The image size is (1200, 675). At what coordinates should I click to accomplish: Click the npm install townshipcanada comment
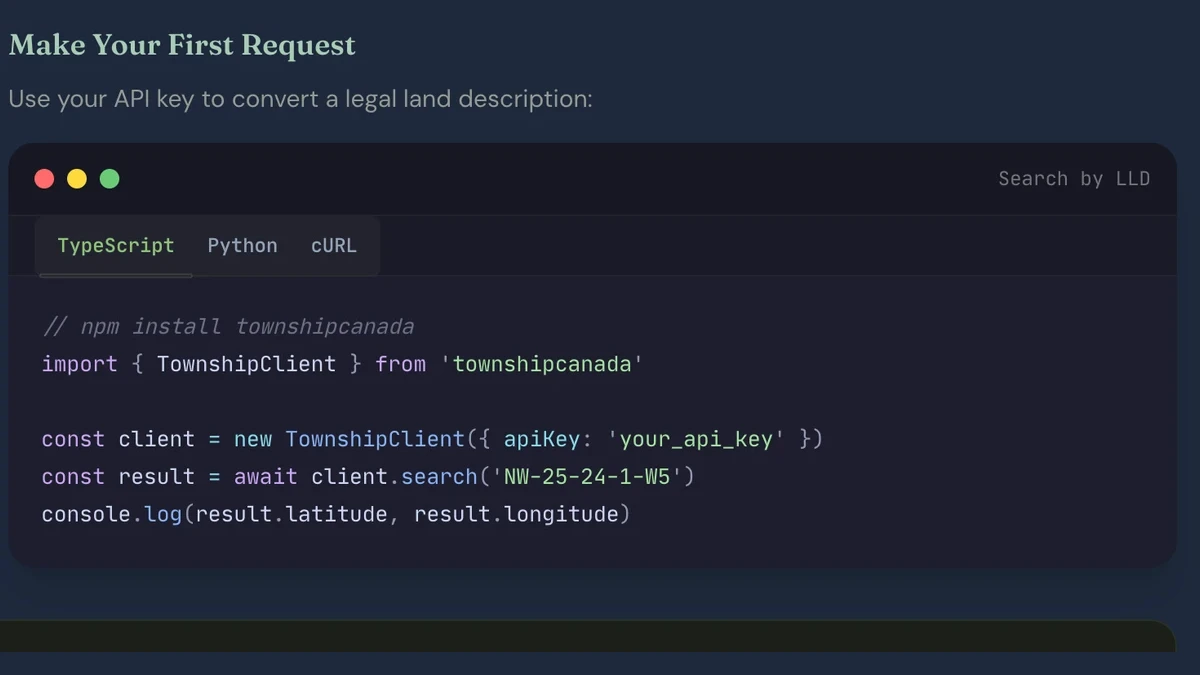coord(228,327)
